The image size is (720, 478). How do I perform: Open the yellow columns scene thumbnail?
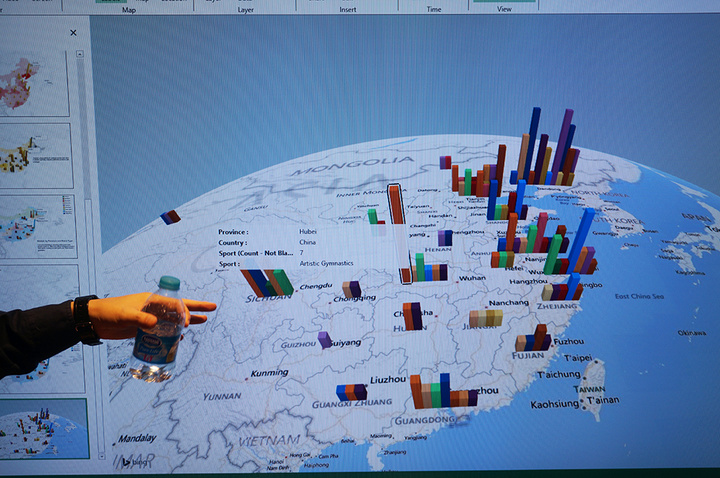pos(35,156)
